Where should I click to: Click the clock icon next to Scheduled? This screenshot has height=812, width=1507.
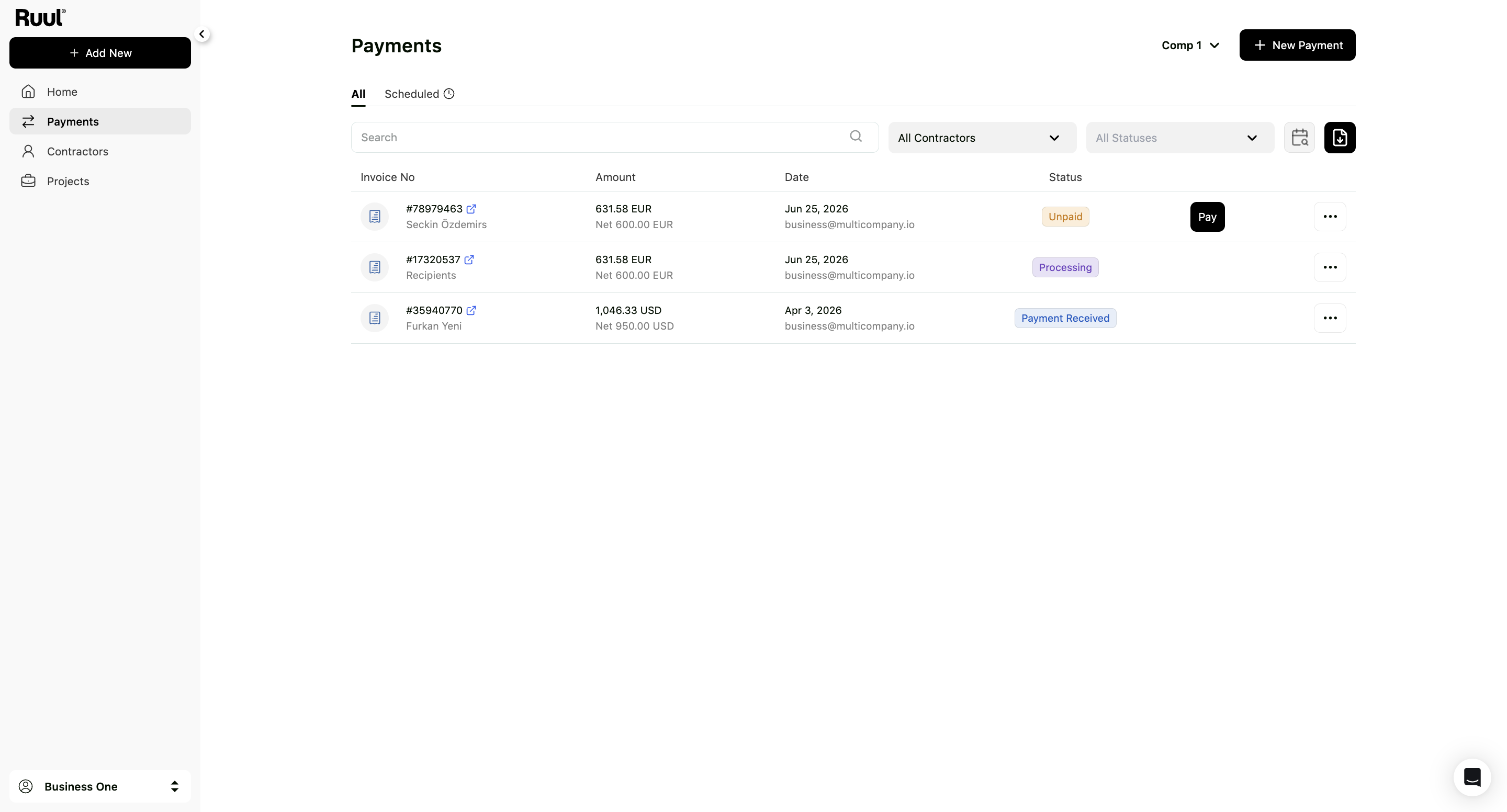(x=449, y=94)
